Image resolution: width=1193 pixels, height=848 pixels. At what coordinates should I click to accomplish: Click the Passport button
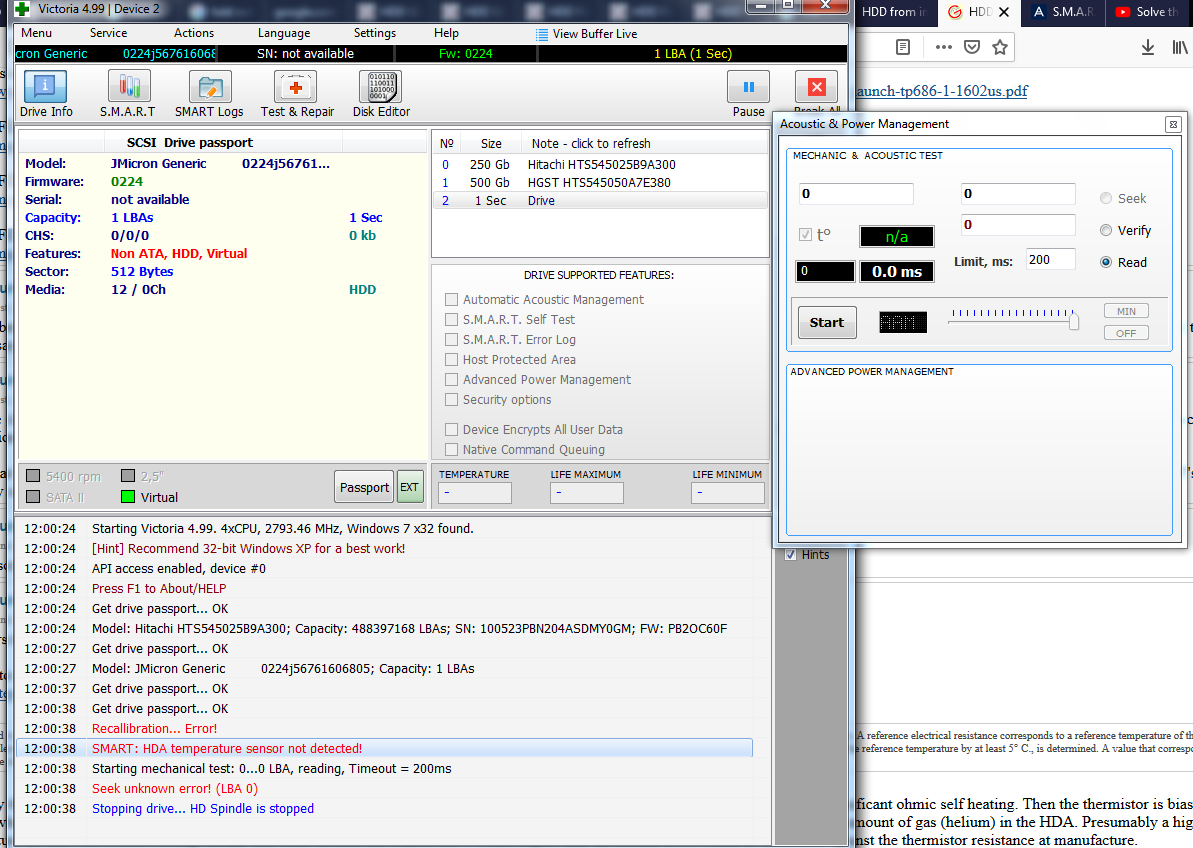point(364,488)
